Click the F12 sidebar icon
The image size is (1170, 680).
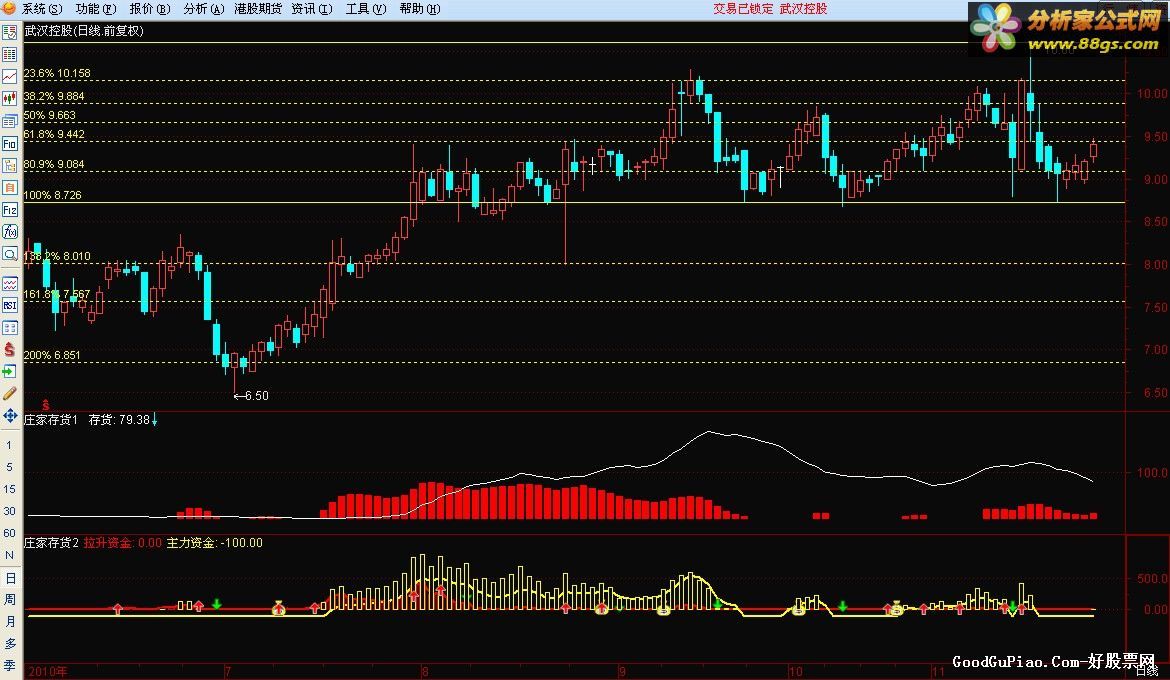[x=10, y=210]
